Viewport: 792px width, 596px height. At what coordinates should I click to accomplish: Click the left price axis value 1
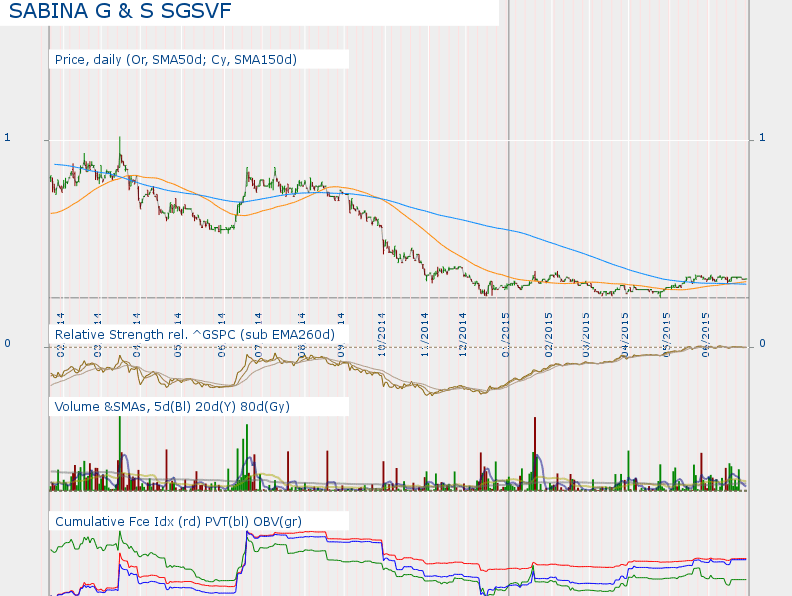tap(7, 137)
